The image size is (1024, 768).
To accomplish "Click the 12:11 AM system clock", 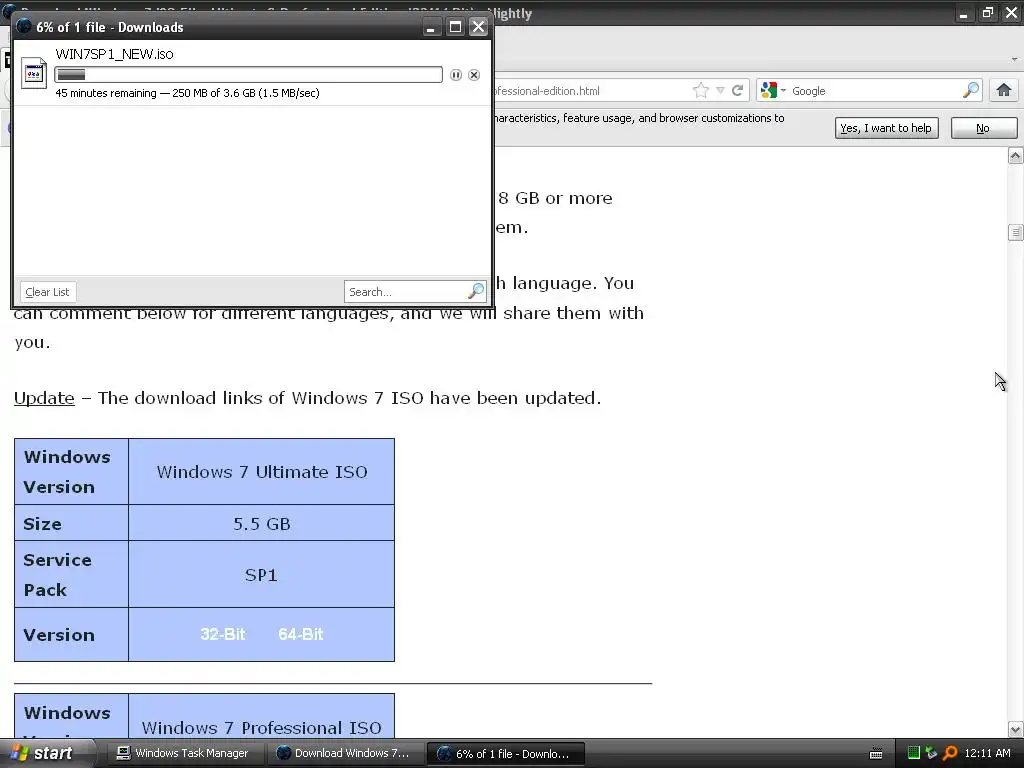I will (987, 753).
